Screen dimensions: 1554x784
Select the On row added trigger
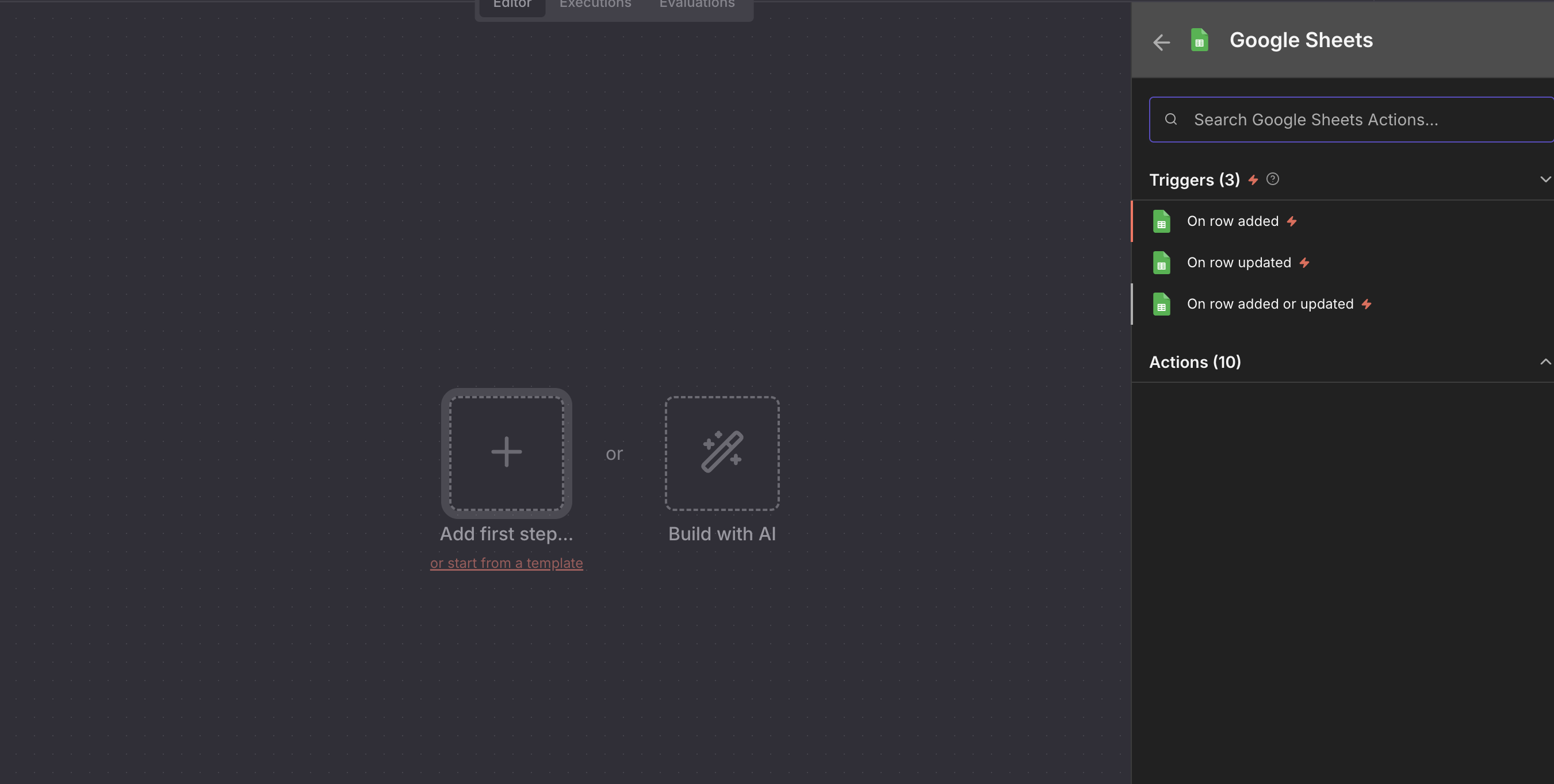pyautogui.click(x=1233, y=221)
